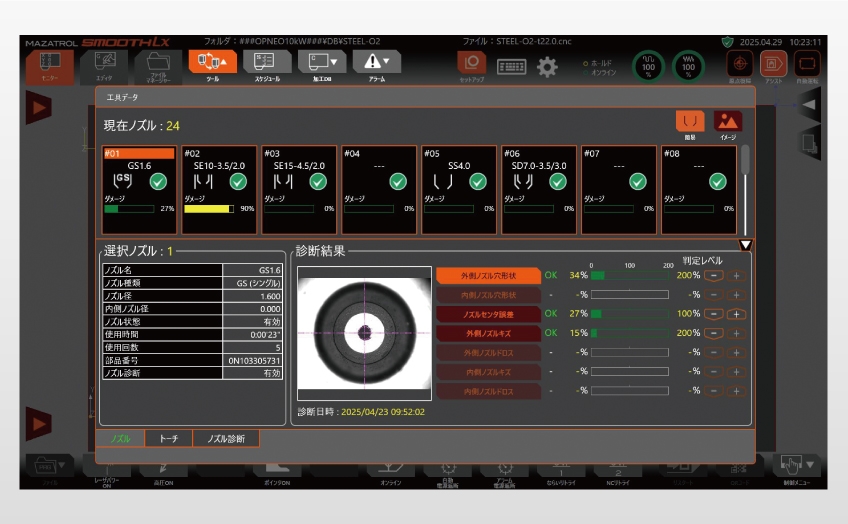Viewport: 848px width, 524px height.
Task: Click the ノズルセンタ誤差 diagnosis button
Action: click(x=487, y=313)
